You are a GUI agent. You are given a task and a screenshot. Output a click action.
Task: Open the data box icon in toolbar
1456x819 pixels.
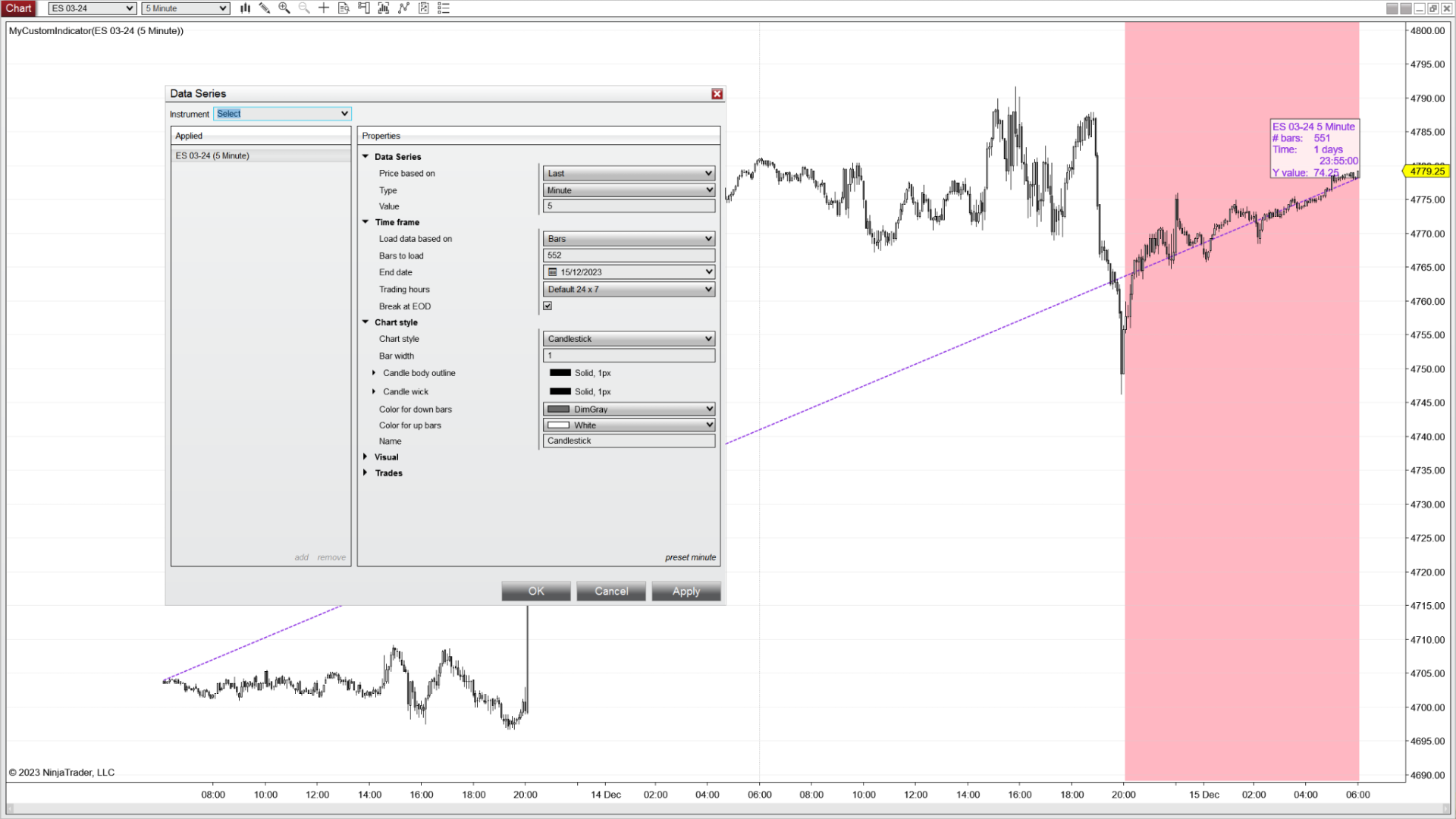click(x=344, y=8)
